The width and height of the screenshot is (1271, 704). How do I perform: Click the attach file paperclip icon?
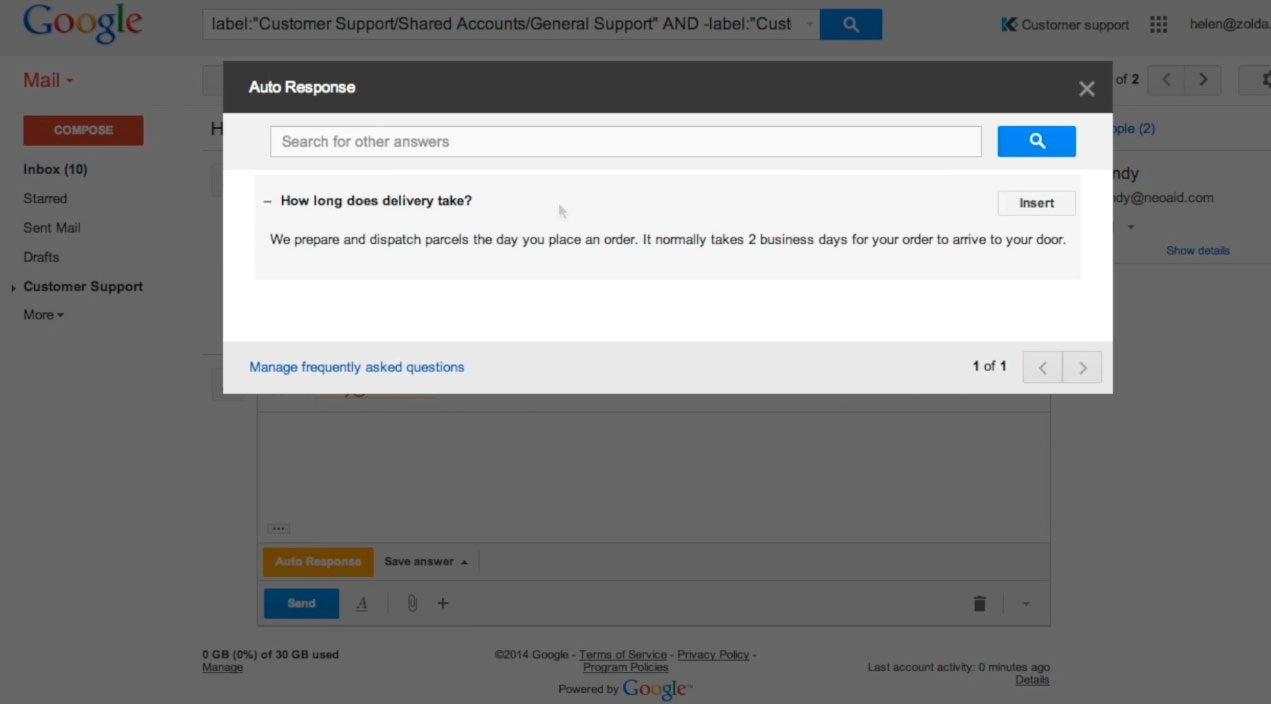click(x=411, y=603)
